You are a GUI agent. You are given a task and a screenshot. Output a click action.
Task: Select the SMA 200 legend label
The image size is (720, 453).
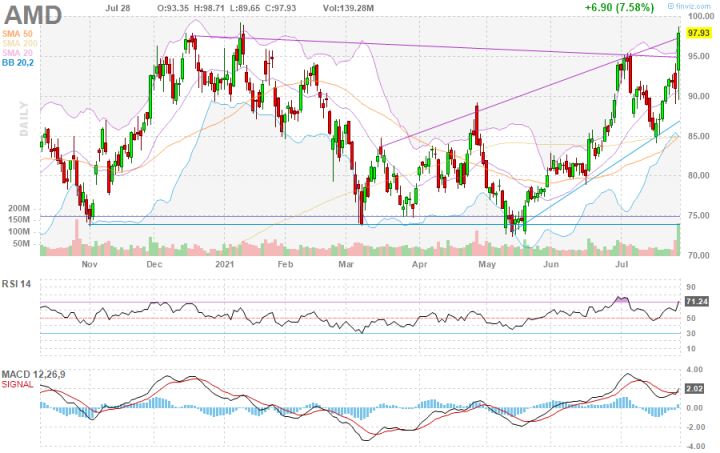point(20,44)
